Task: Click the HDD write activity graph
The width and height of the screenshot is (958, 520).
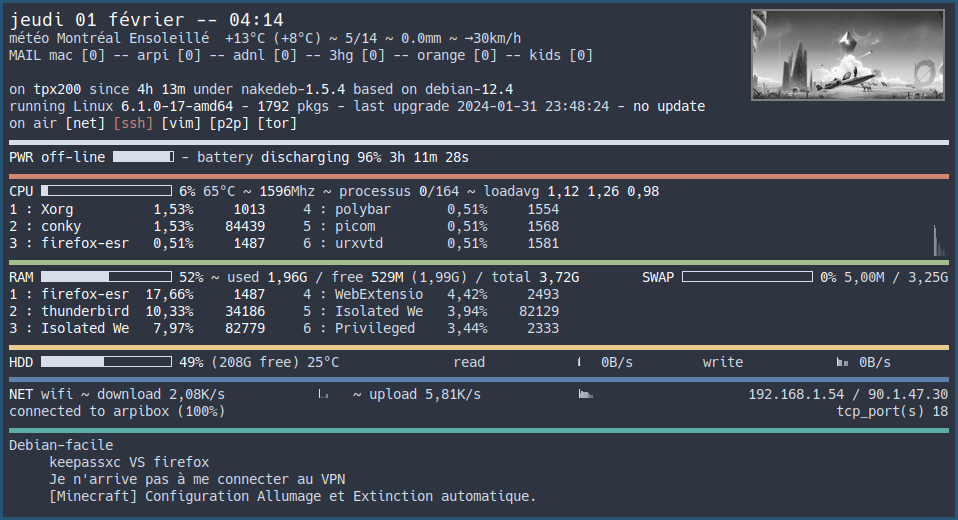Action: tap(841, 362)
